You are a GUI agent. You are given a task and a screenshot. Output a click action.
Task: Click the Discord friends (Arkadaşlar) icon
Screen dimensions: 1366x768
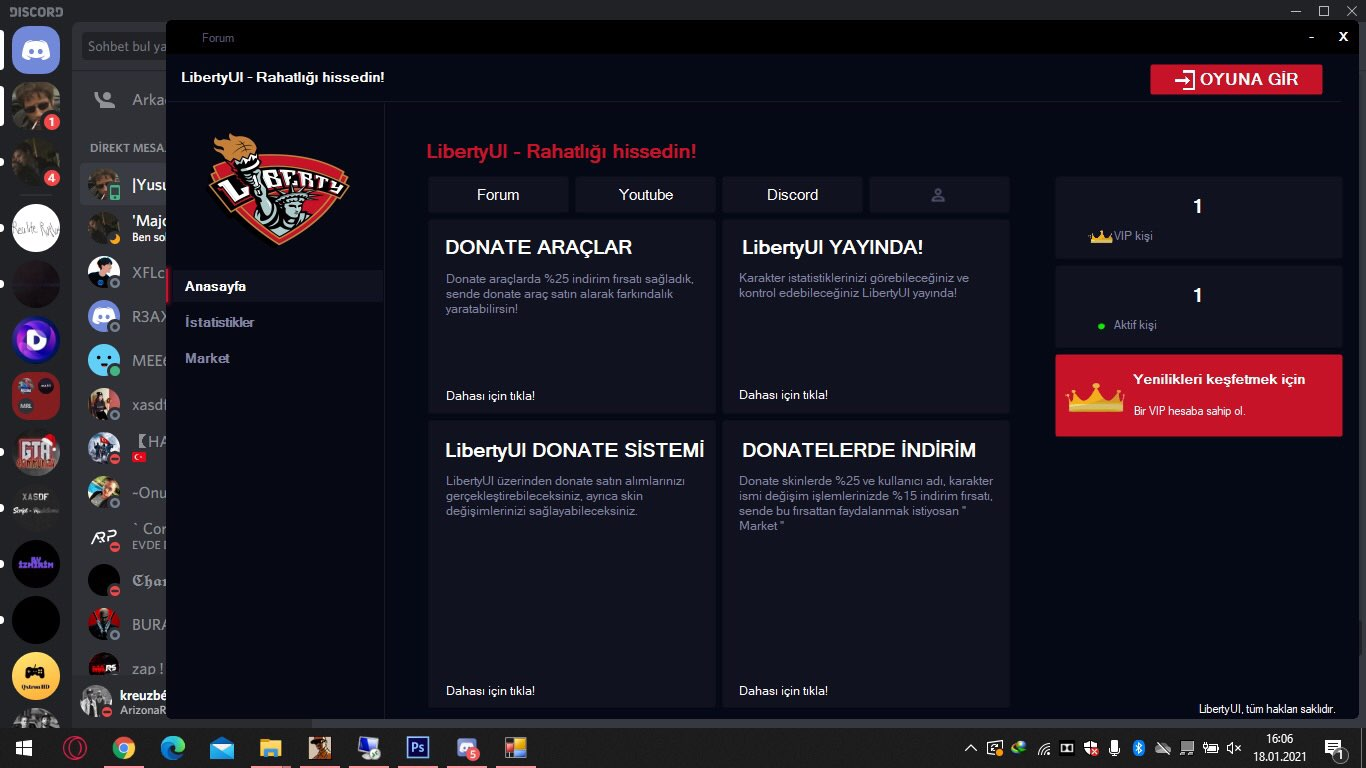103,100
